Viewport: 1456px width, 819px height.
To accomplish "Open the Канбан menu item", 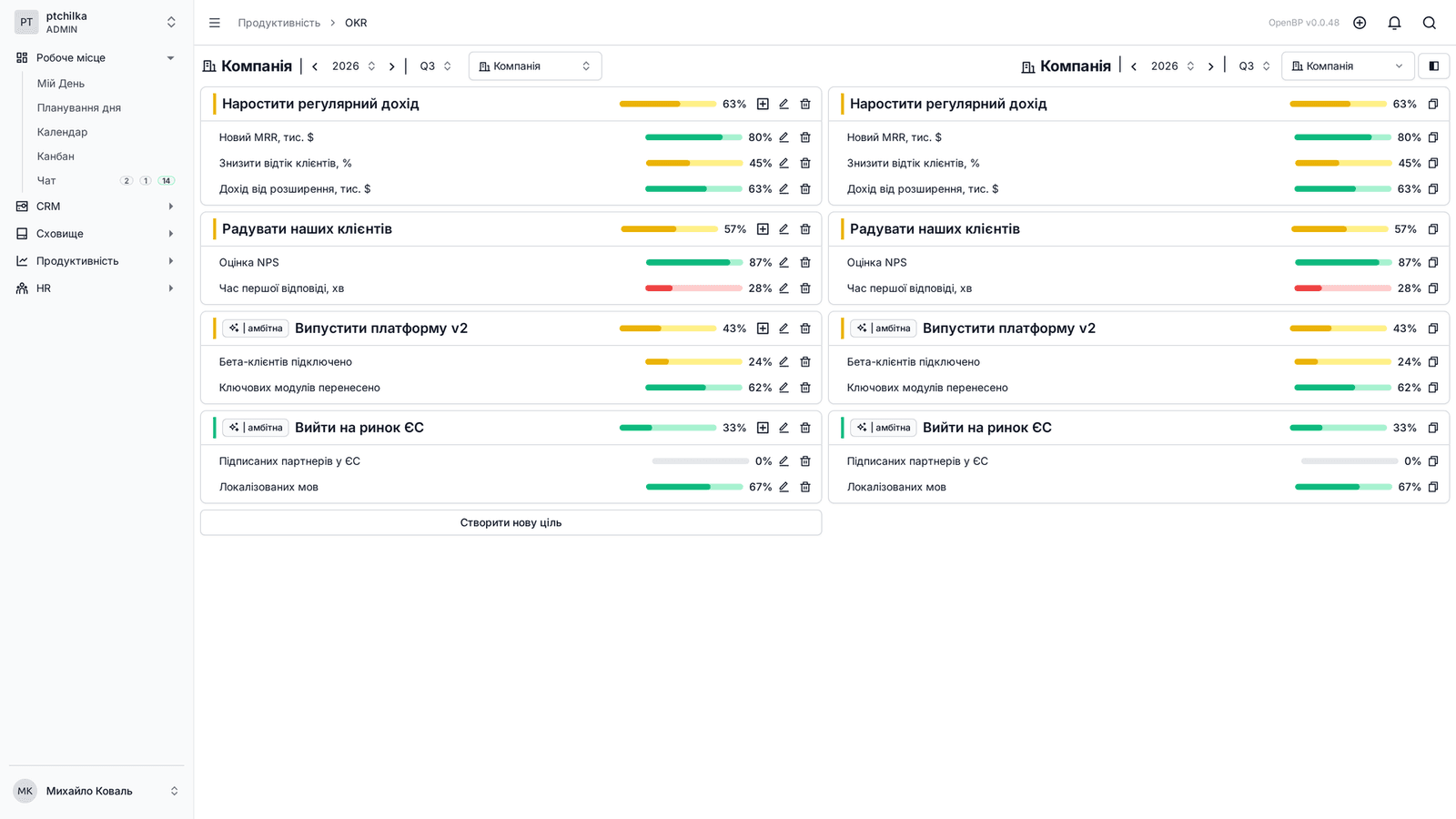I will [x=56, y=157].
